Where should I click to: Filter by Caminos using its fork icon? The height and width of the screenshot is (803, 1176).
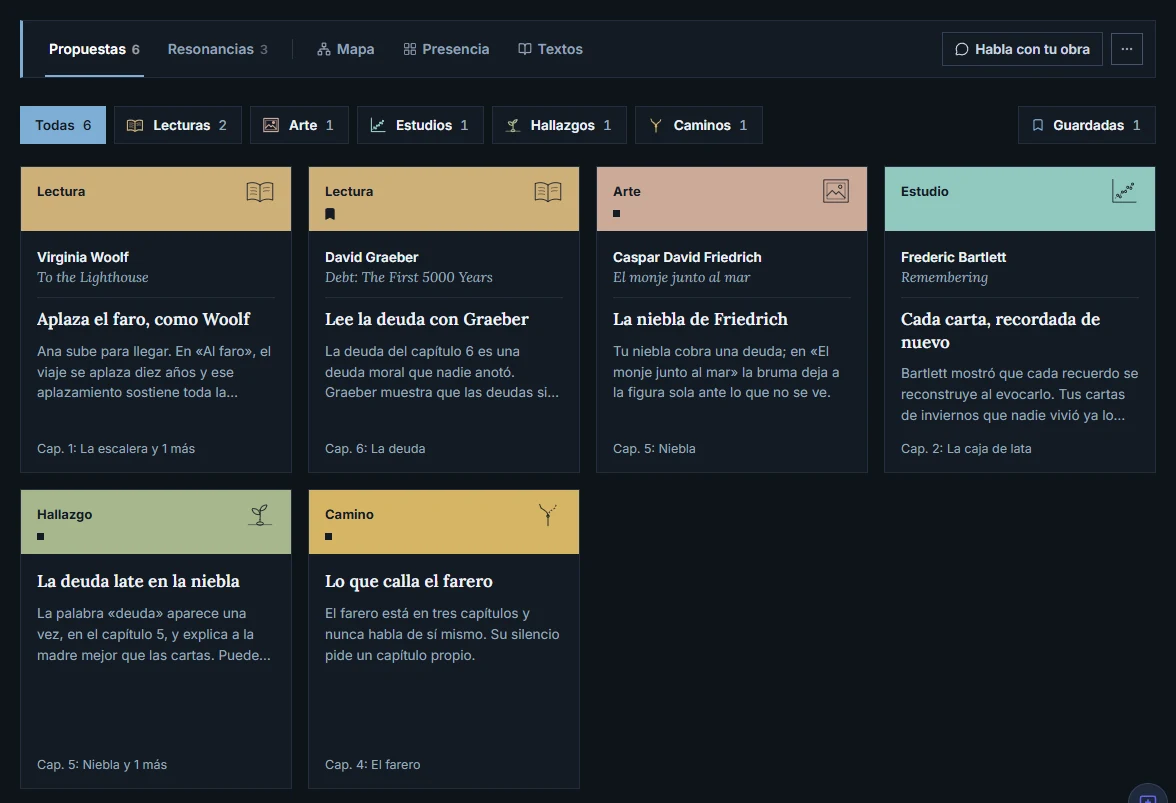656,125
